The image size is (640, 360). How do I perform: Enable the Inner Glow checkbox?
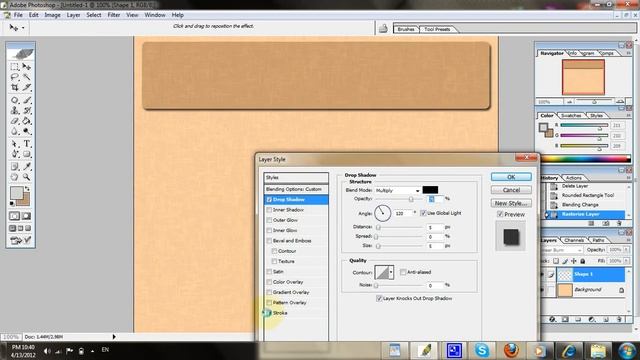[269, 230]
